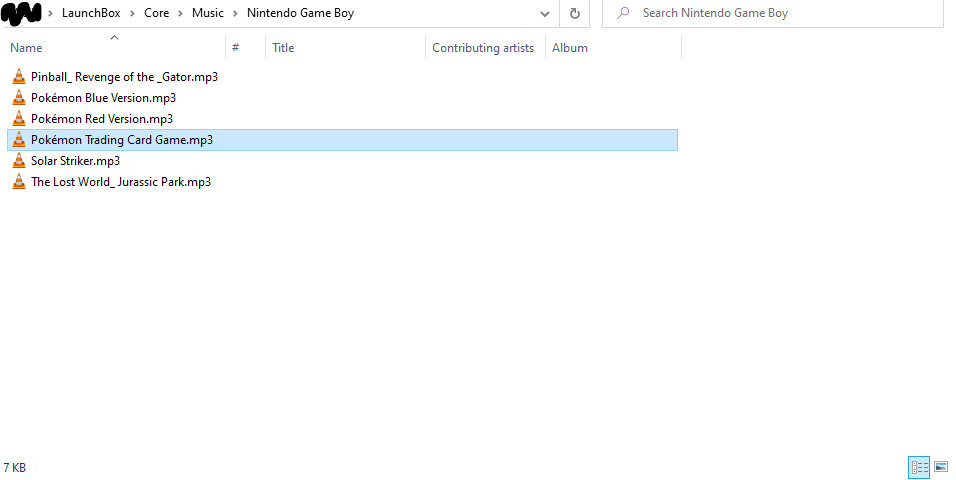
Task: Click VLC icon of Solar Striker.mp3
Action: pos(19,161)
